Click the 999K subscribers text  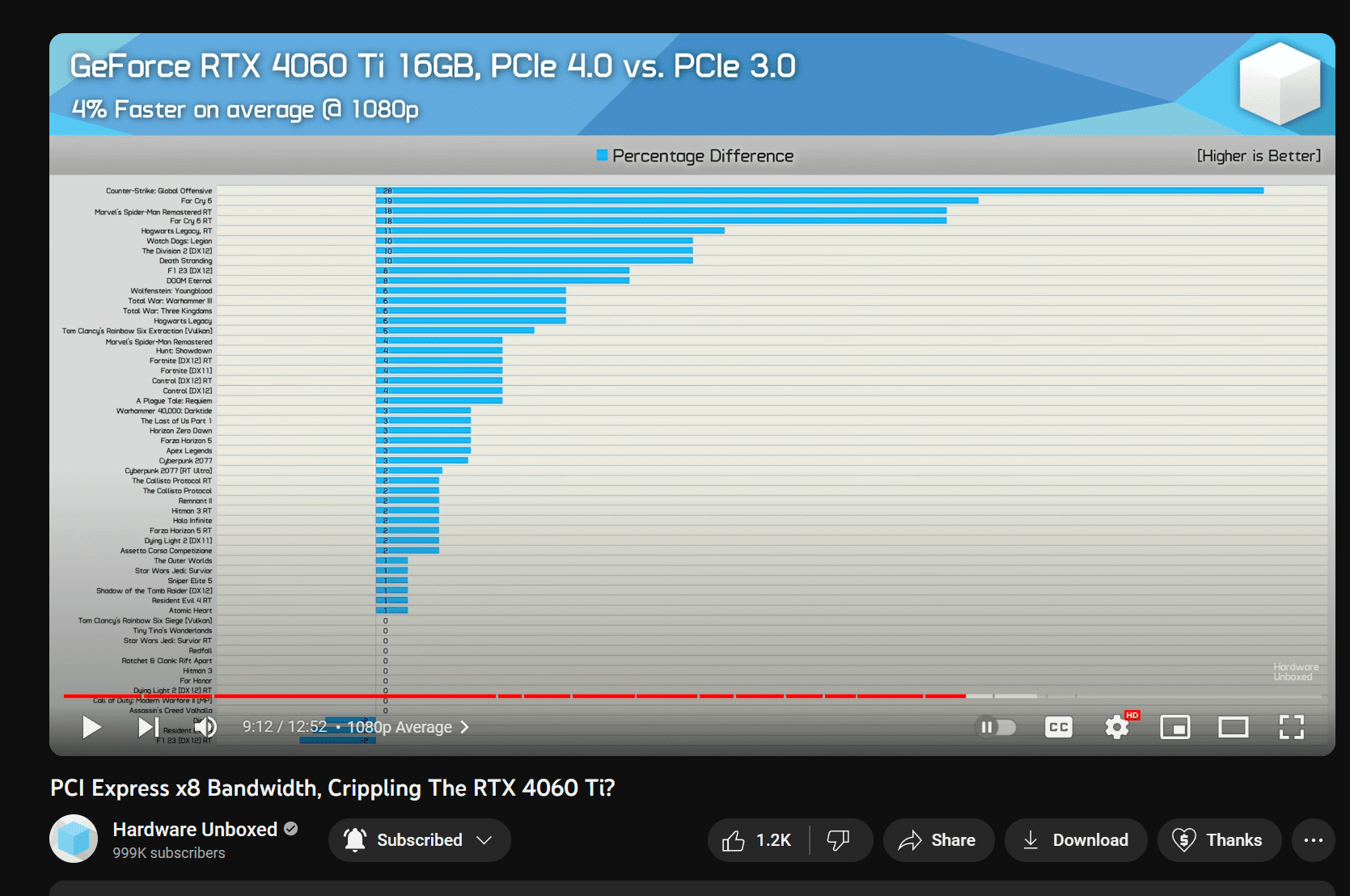click(x=169, y=853)
